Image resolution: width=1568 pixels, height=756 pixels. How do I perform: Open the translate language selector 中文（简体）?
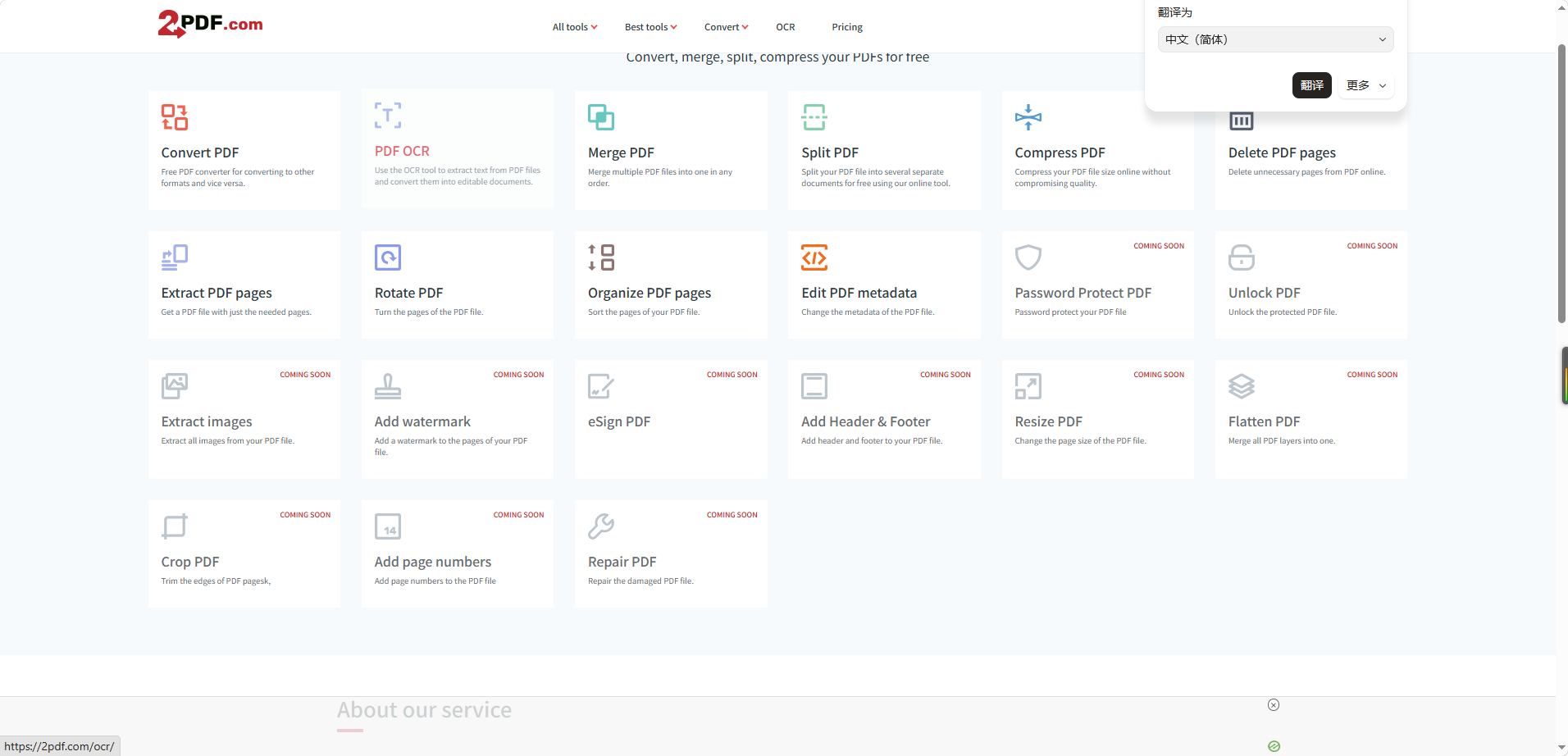pyautogui.click(x=1275, y=39)
